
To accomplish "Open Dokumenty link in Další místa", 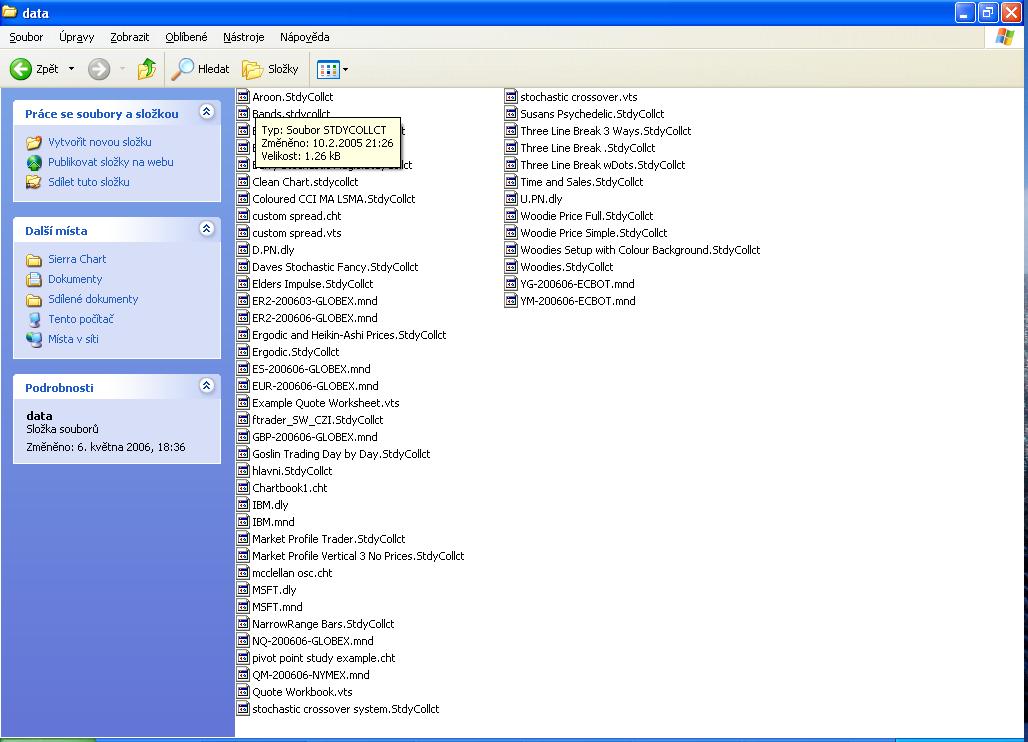I will [75, 279].
